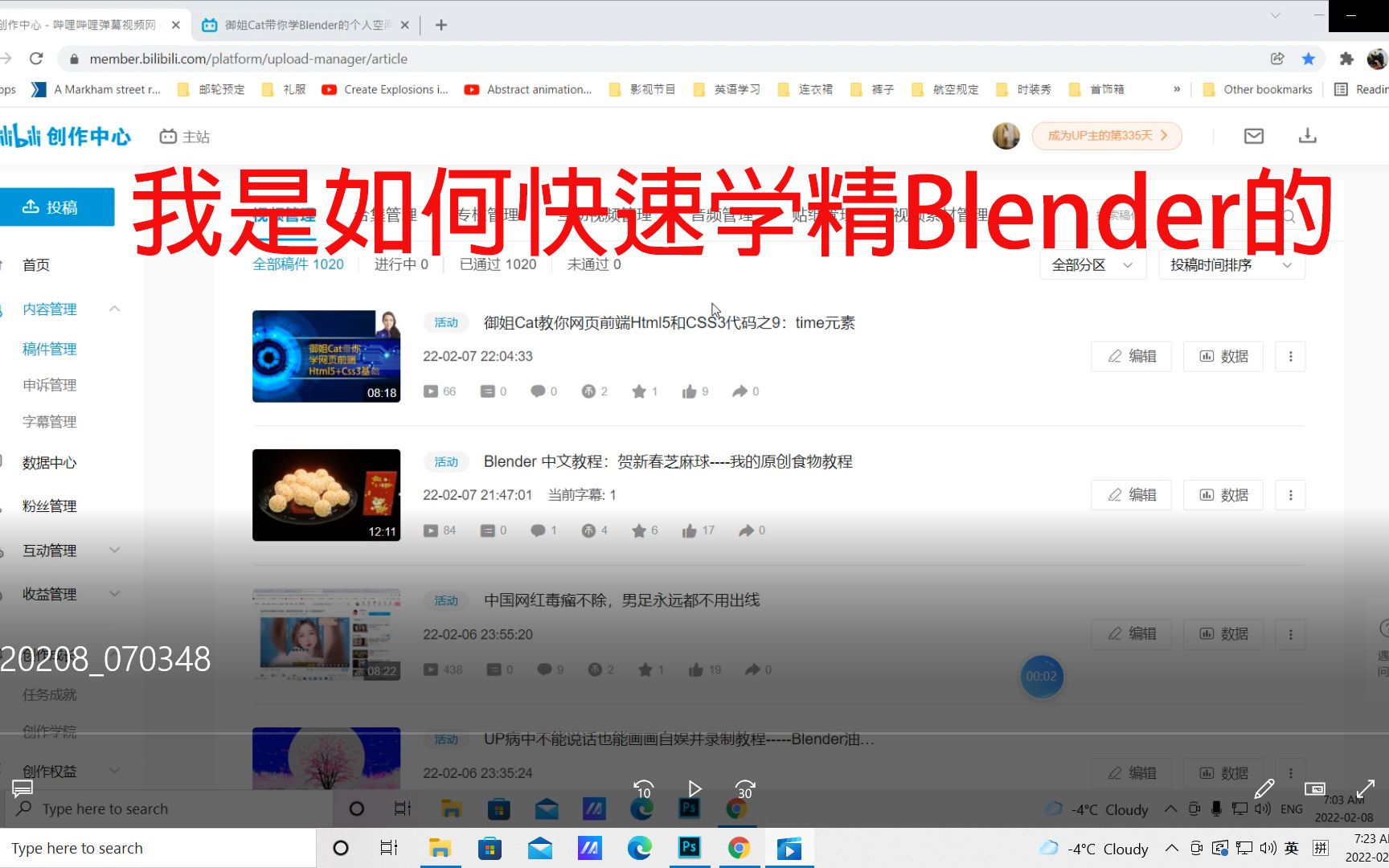The width and height of the screenshot is (1389, 868).
Task: Expand the 创作权益 sidebar section
Action: (x=114, y=770)
